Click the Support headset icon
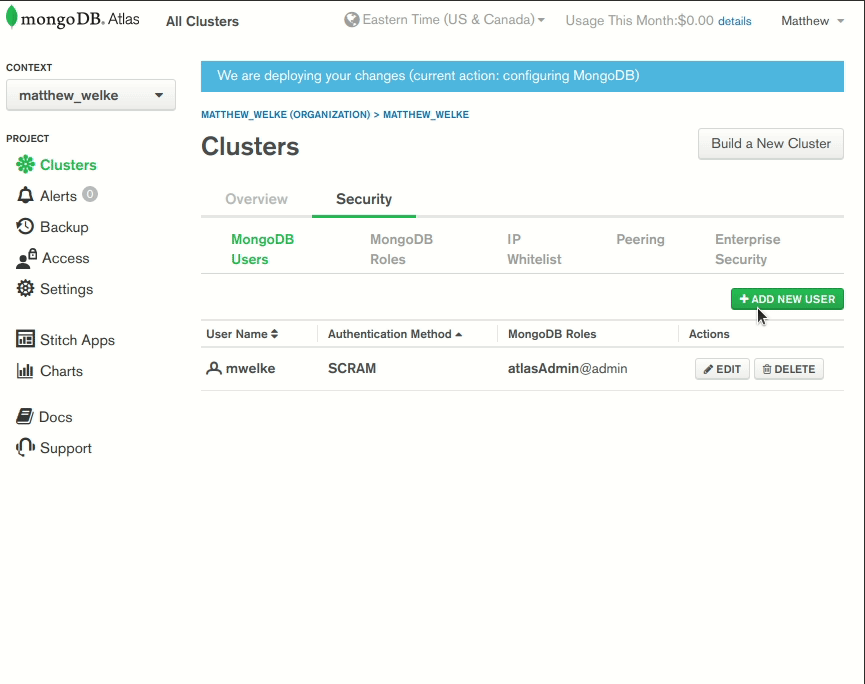The image size is (865, 684). pyautogui.click(x=25, y=447)
